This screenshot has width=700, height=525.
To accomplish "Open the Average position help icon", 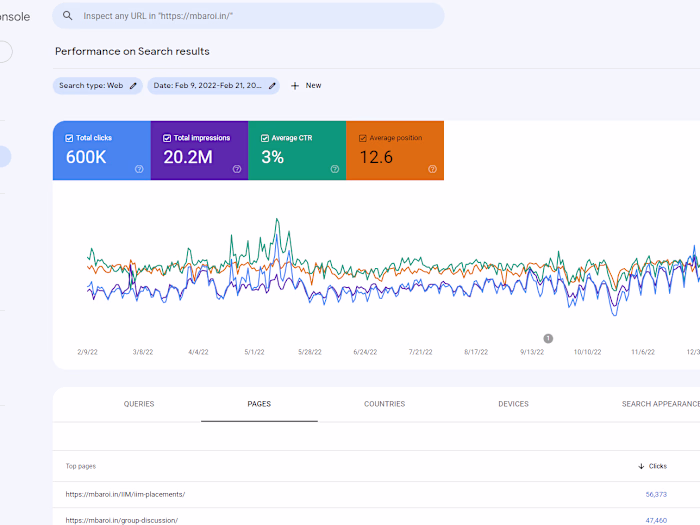I will pyautogui.click(x=432, y=169).
